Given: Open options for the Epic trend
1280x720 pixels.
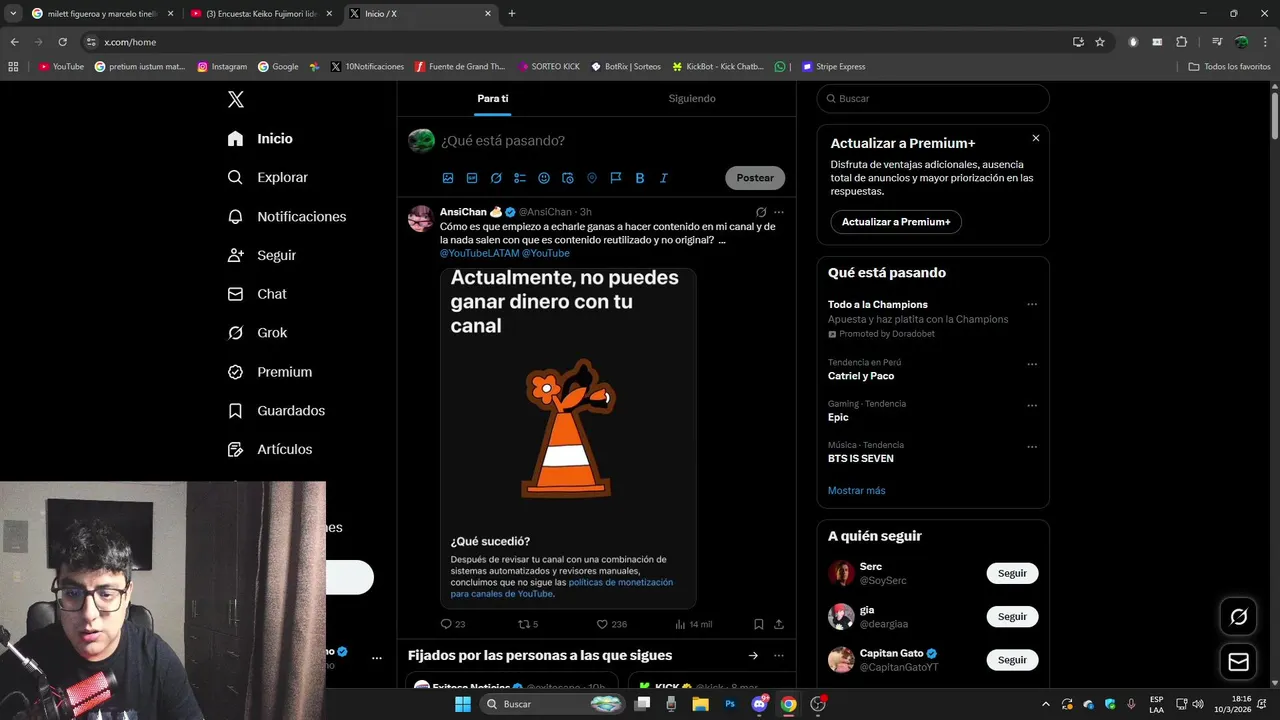Looking at the screenshot, I should click(x=1032, y=406).
